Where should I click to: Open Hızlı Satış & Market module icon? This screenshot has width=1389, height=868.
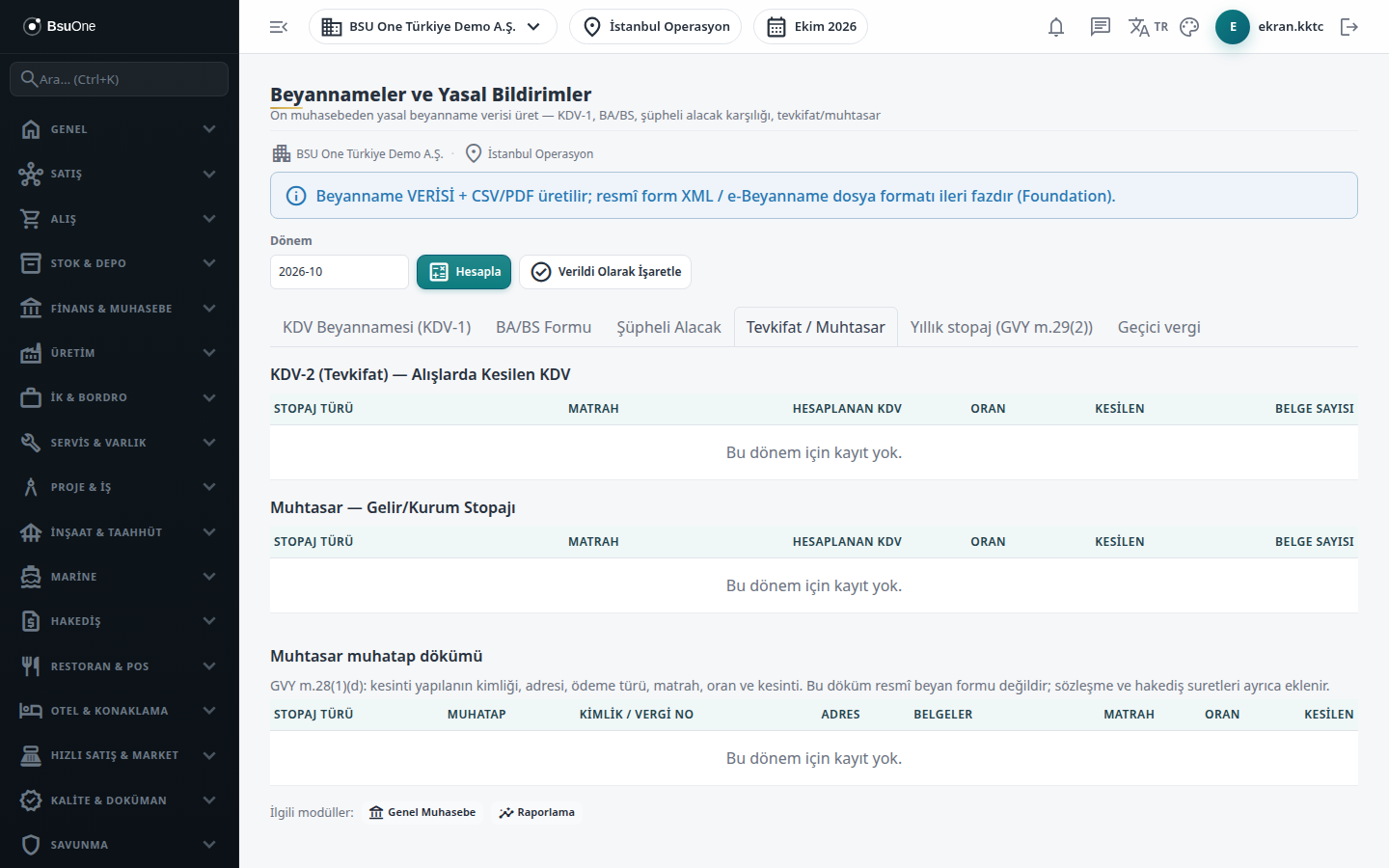coord(31,755)
